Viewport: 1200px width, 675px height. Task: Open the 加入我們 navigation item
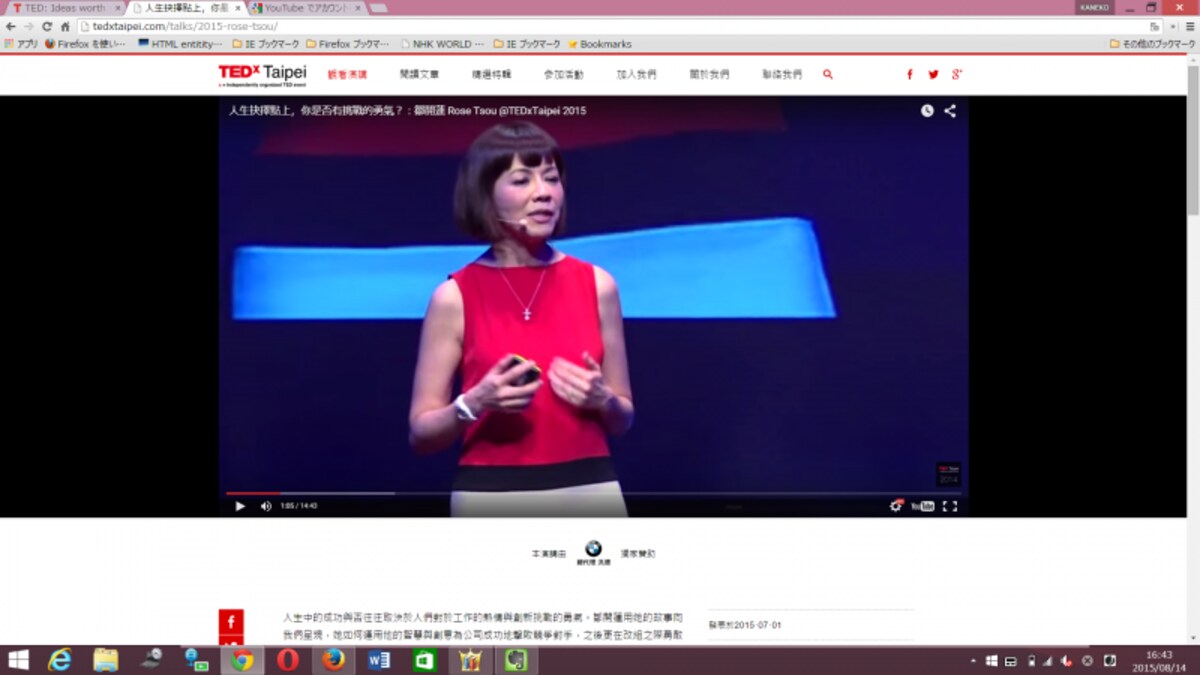coord(637,74)
